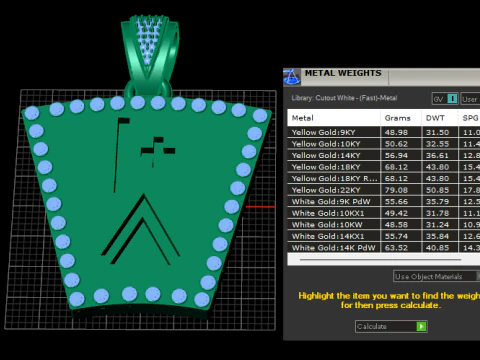This screenshot has width=480, height=360.
Task: Select the Yellow Gold:14KY row
Action: click(384, 155)
